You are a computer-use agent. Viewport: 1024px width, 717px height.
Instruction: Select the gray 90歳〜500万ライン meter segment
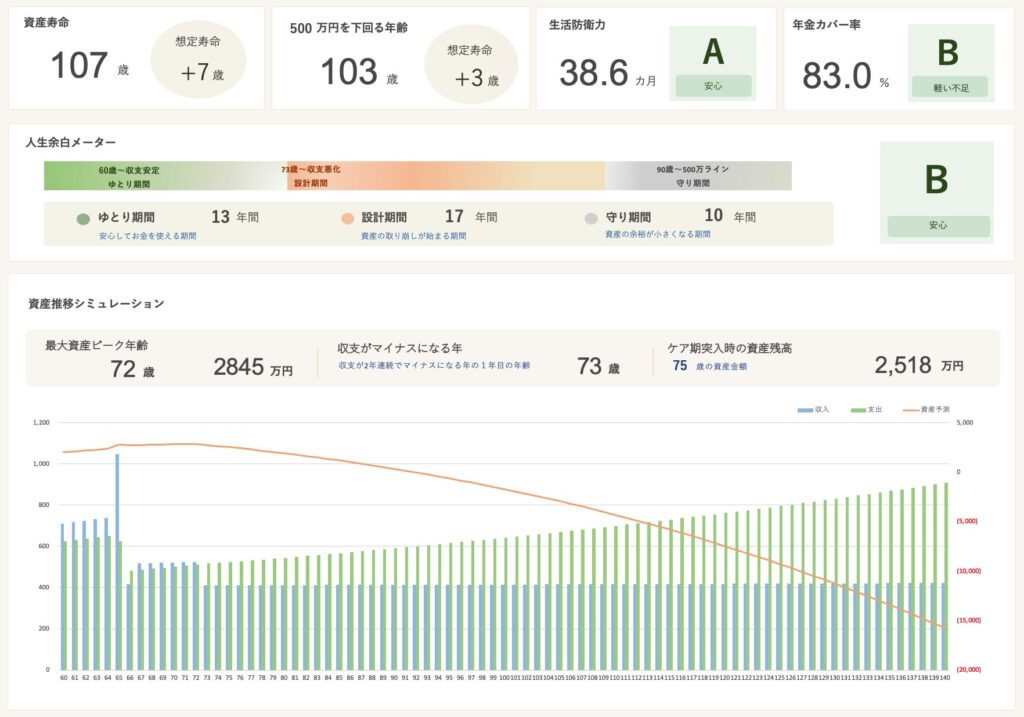pyautogui.click(x=698, y=177)
